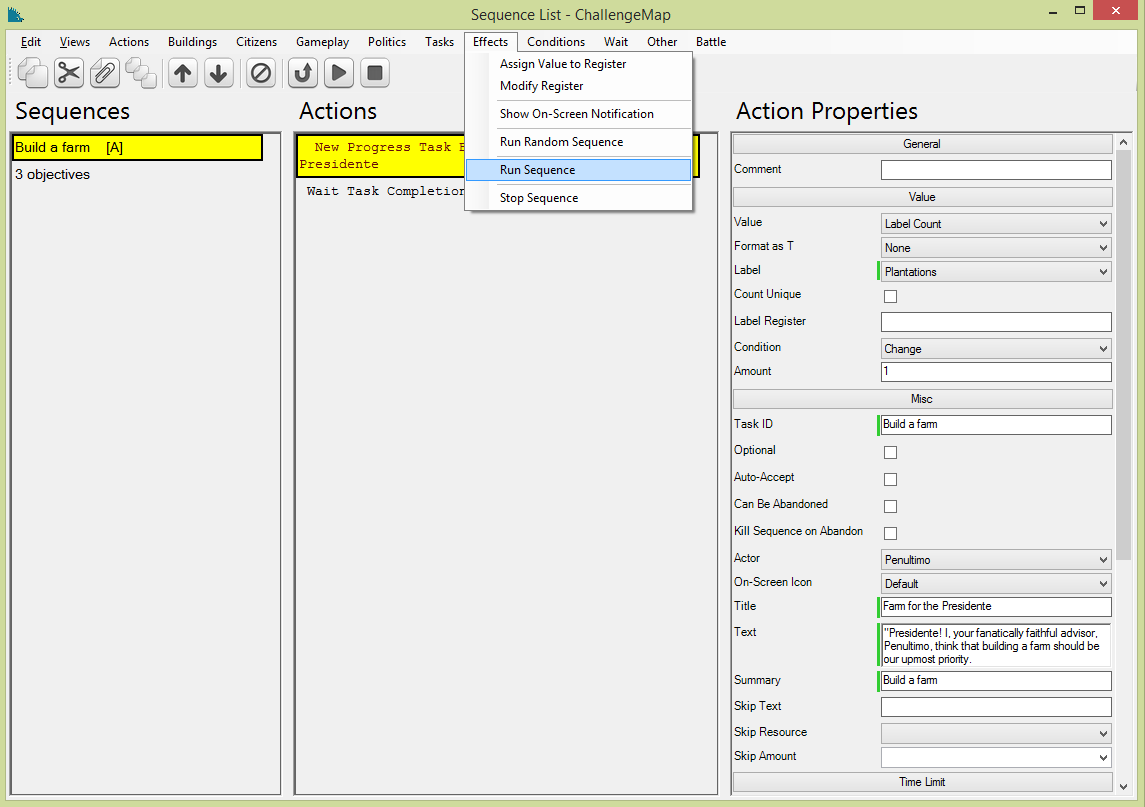
Task: Select the Run Sequence menu entry
Action: click(x=578, y=170)
